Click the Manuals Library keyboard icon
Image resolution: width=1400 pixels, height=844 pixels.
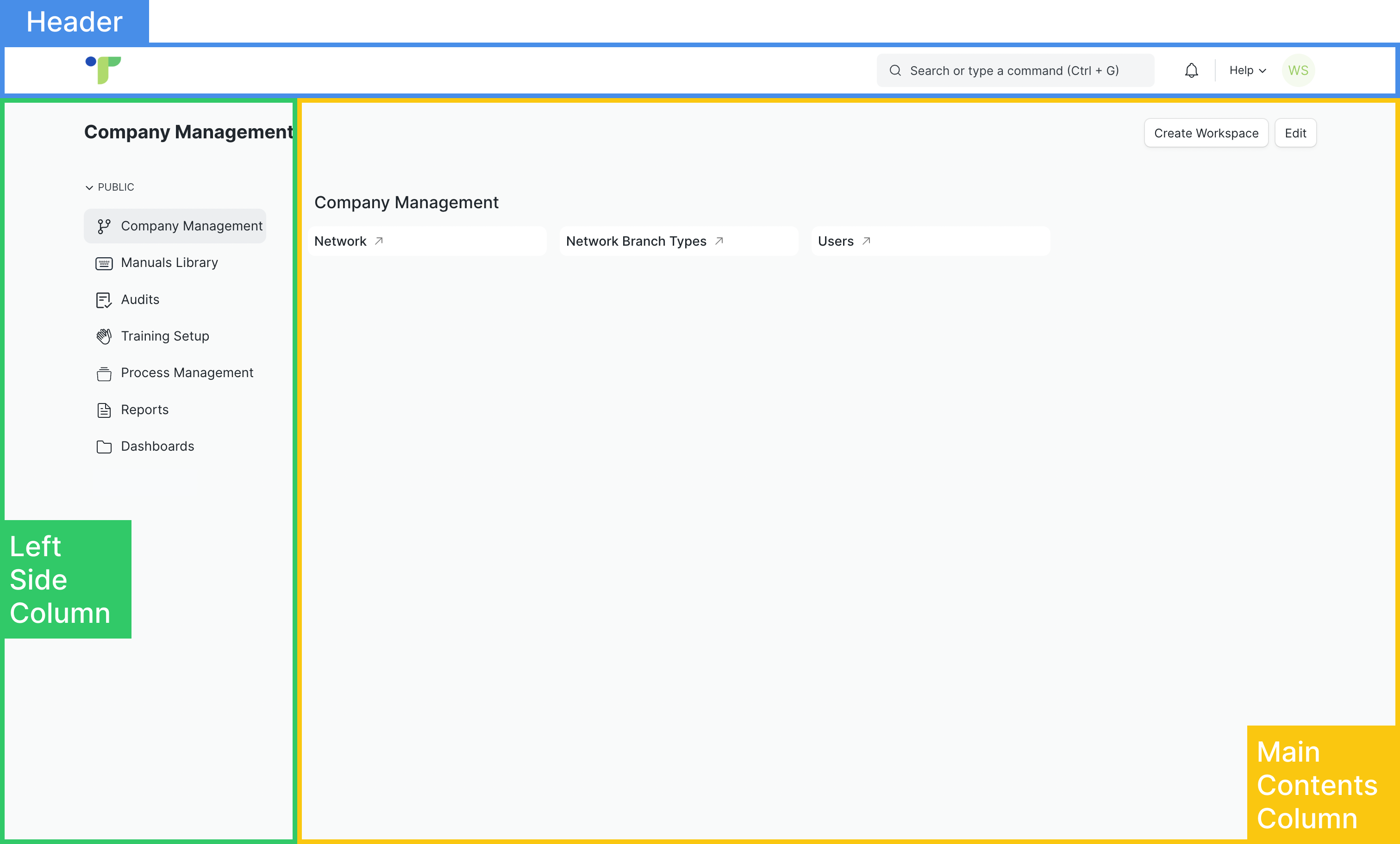click(104, 263)
